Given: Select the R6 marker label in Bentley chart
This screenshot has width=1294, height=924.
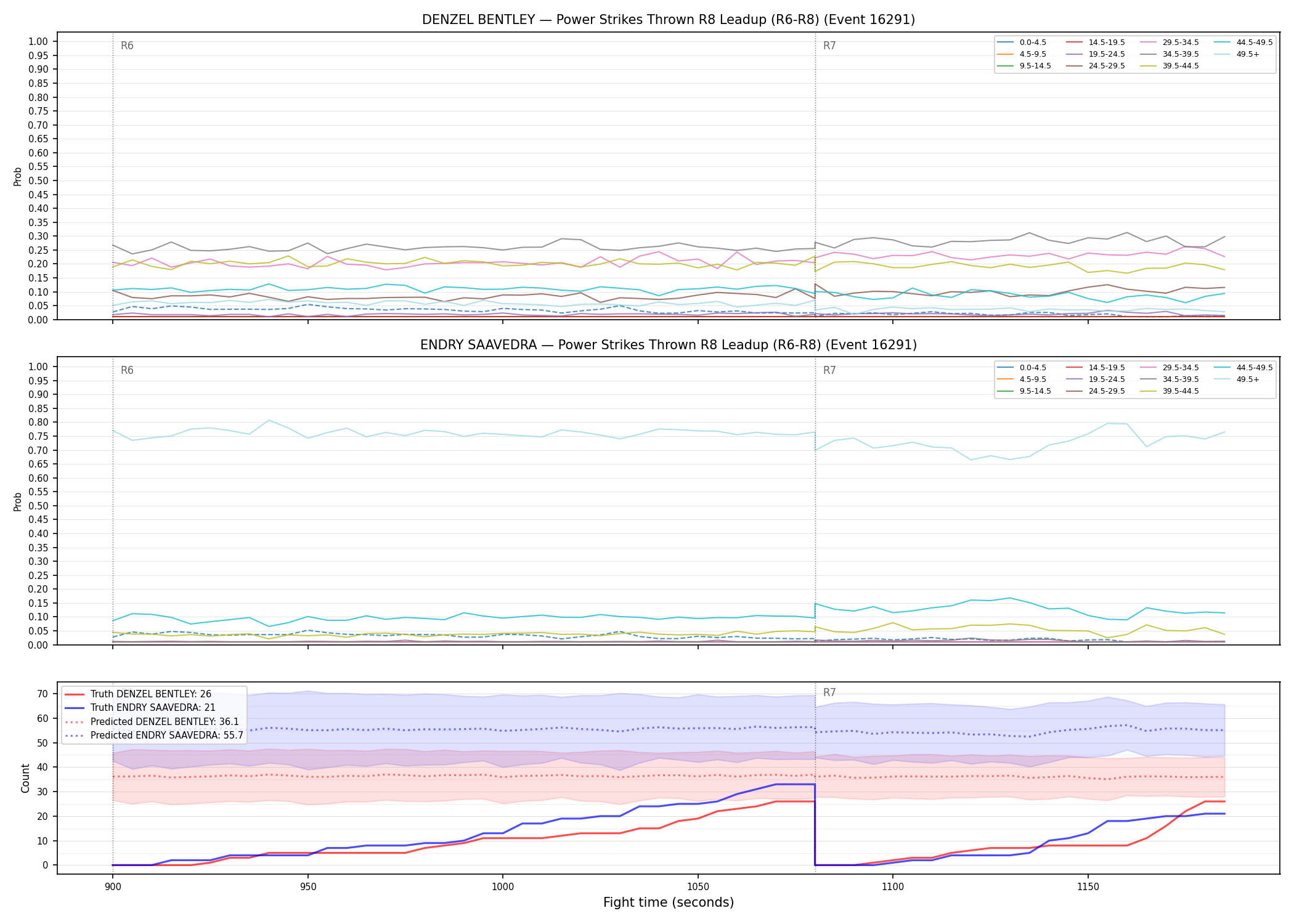Looking at the screenshot, I should (x=127, y=46).
